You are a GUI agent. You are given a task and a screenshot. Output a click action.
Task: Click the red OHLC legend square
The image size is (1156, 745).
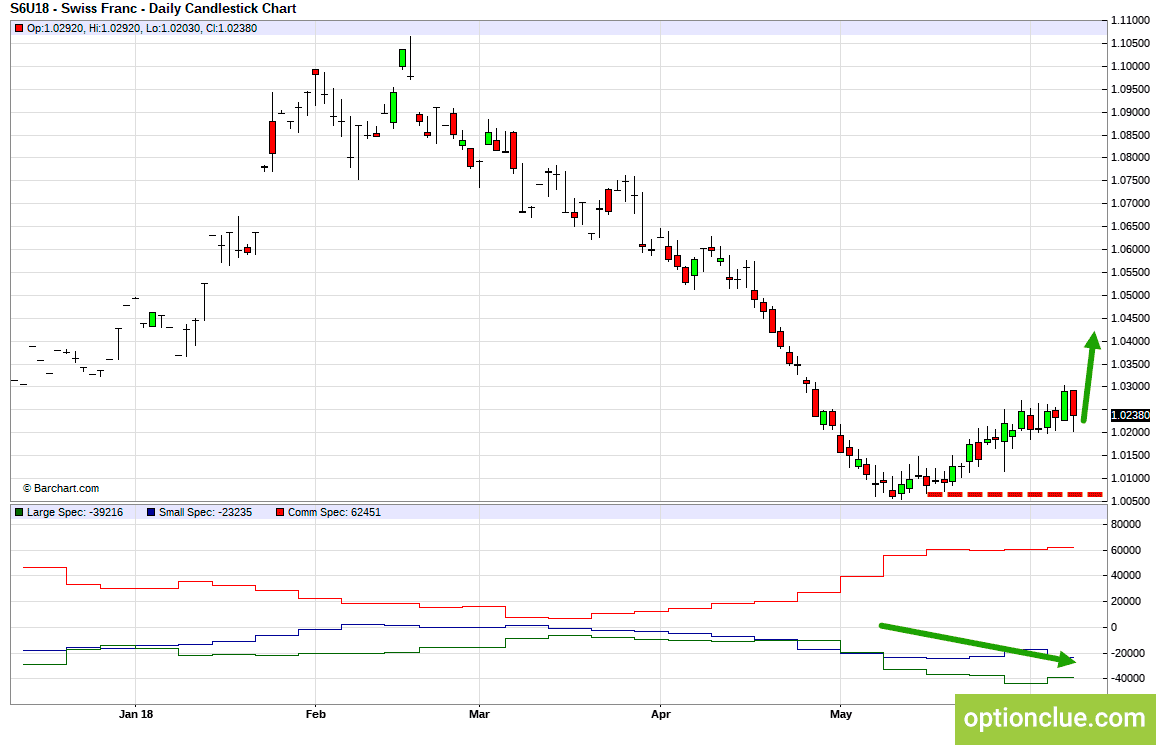pyautogui.click(x=19, y=29)
